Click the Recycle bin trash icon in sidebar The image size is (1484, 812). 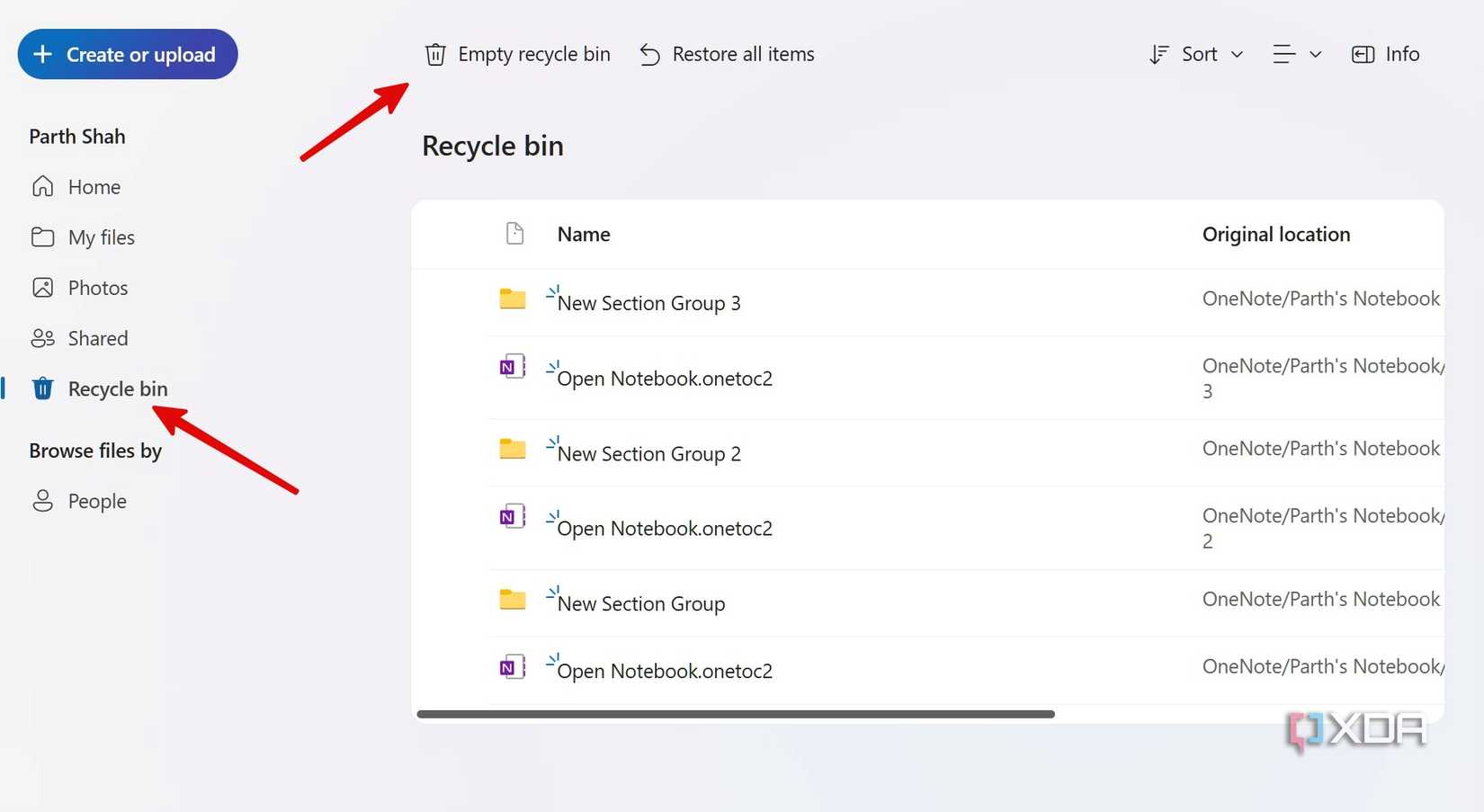(42, 388)
